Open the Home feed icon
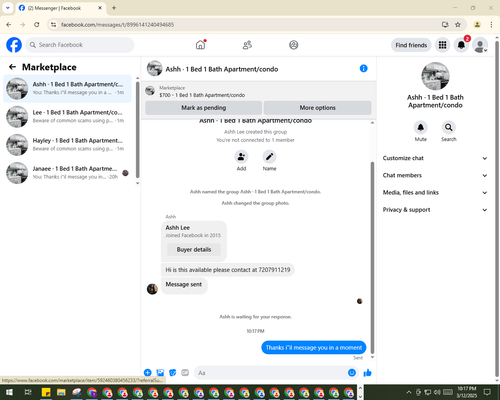500x400 pixels. [x=201, y=45]
